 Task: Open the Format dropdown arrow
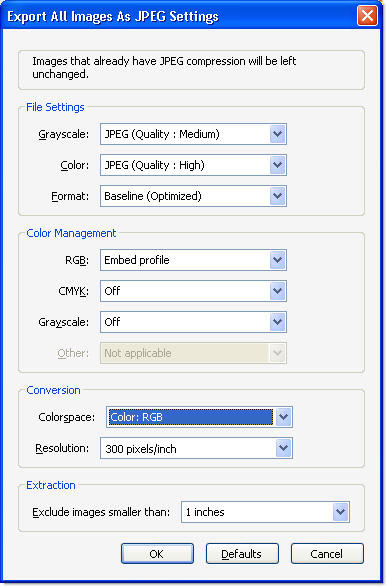(277, 196)
